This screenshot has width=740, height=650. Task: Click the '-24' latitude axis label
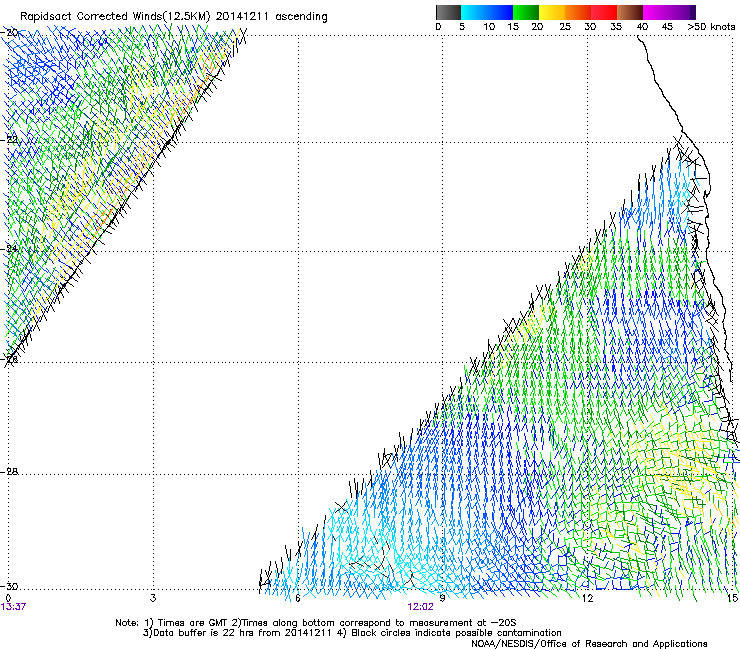click(9, 248)
